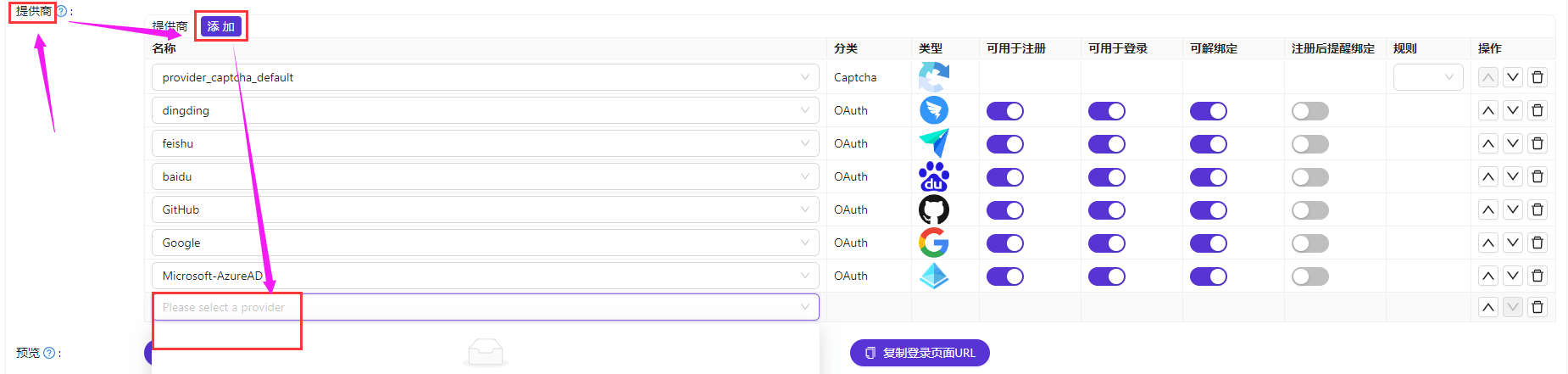Move provider_captcha_default row down
This screenshot has height=374, width=1568.
point(1513,77)
